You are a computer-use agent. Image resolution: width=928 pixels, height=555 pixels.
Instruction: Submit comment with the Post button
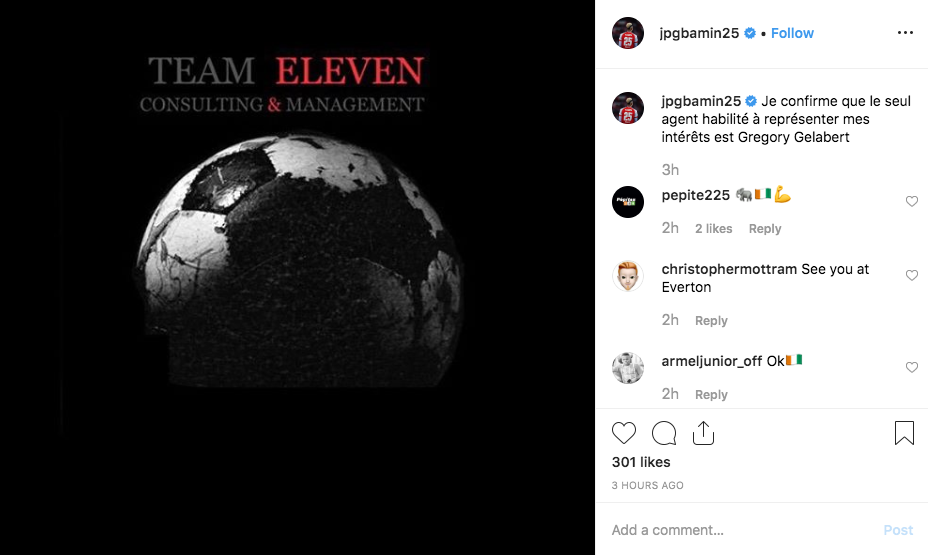(898, 530)
